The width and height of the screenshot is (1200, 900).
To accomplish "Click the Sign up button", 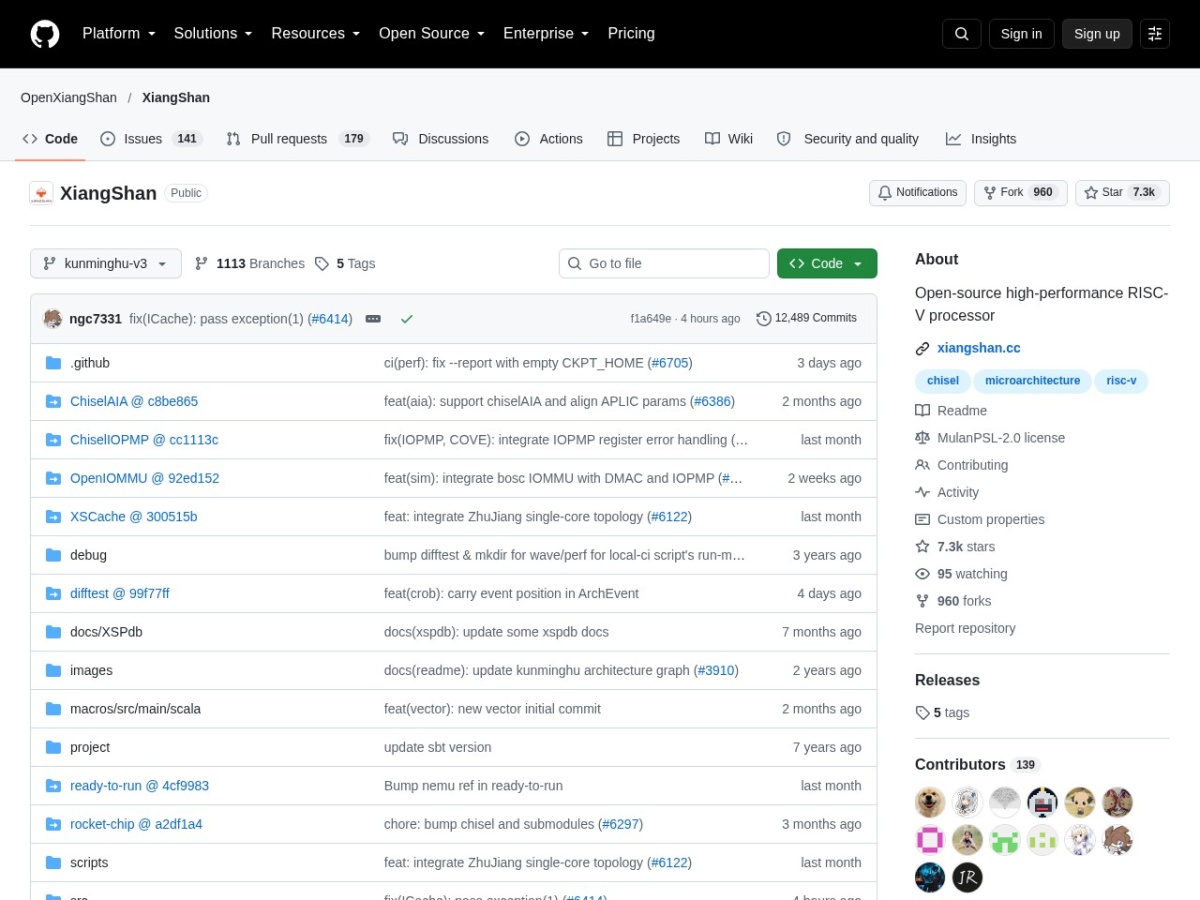I will pyautogui.click(x=1097, y=34).
